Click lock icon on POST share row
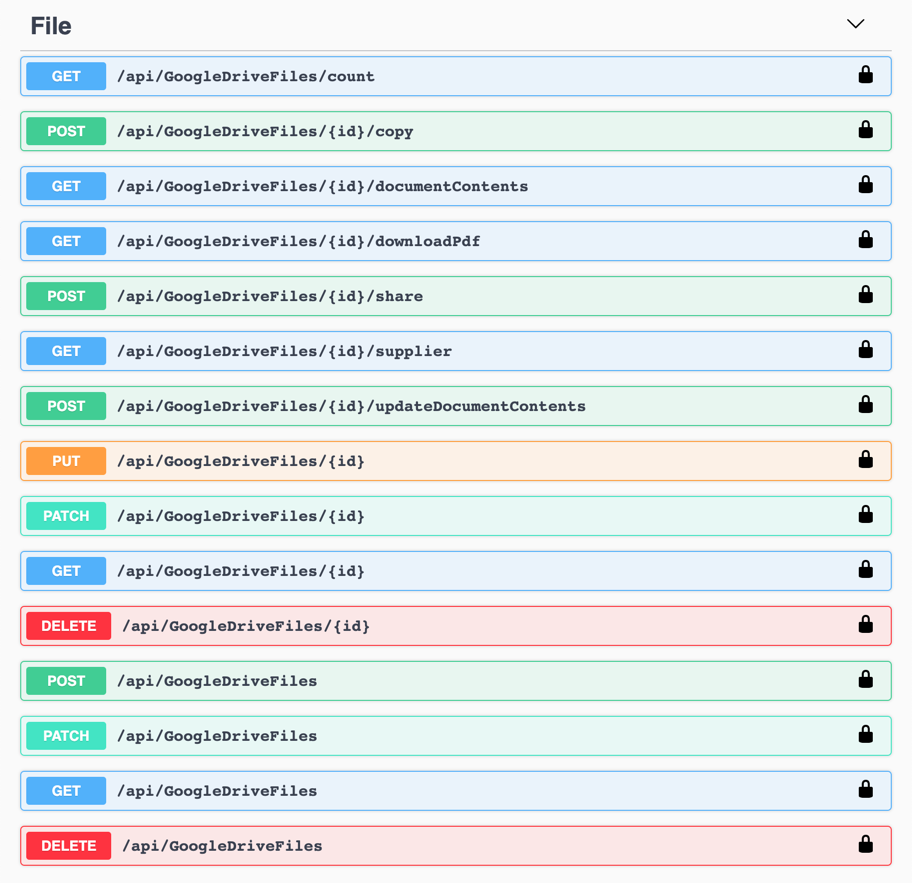This screenshot has height=883, width=912. 865,295
